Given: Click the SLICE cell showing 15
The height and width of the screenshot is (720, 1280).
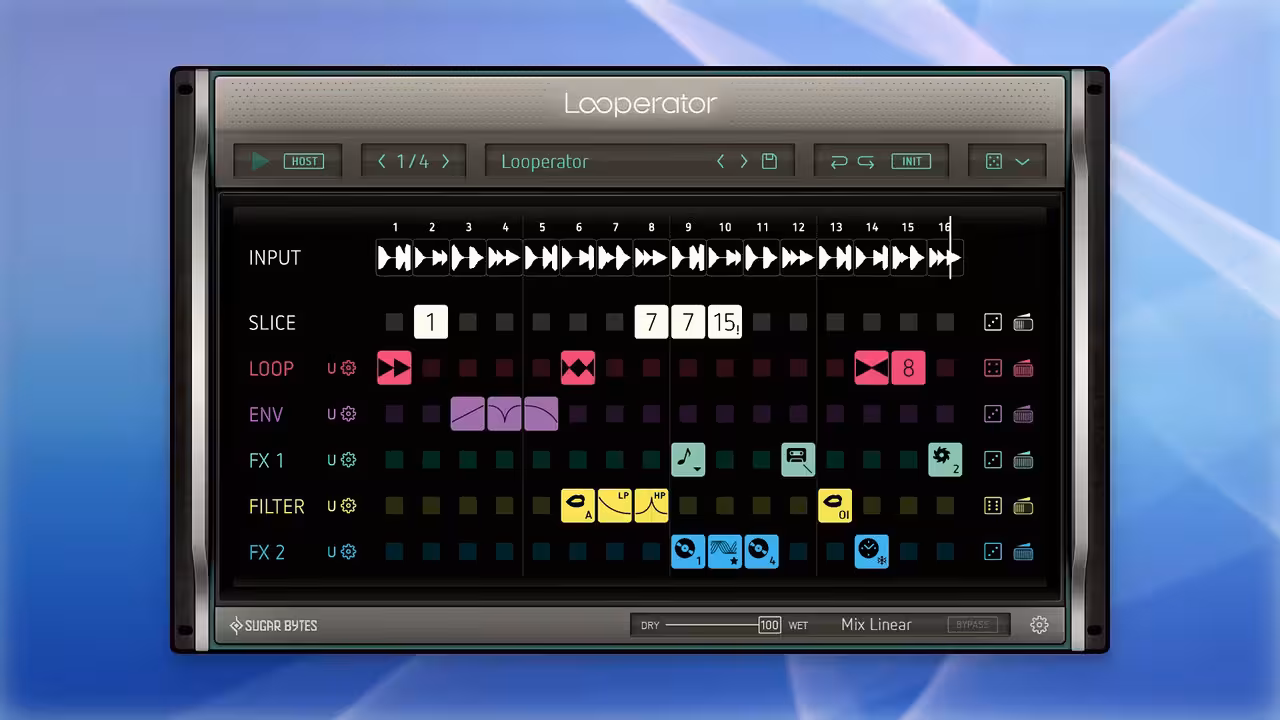Looking at the screenshot, I should (x=725, y=322).
